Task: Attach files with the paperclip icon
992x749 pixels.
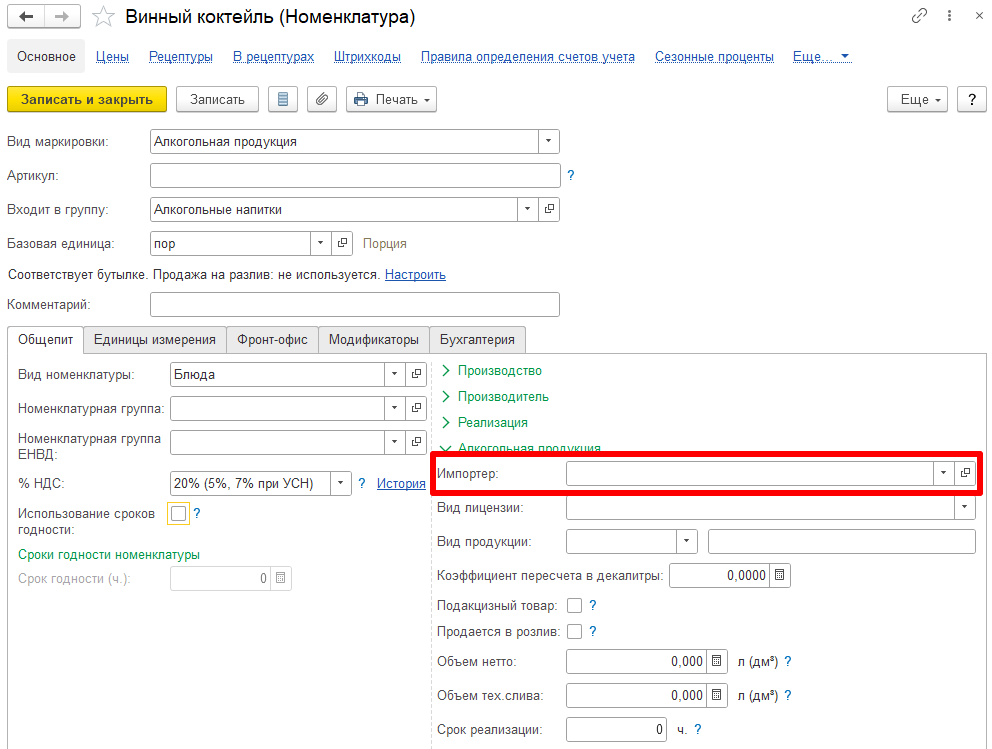Action: coord(322,99)
